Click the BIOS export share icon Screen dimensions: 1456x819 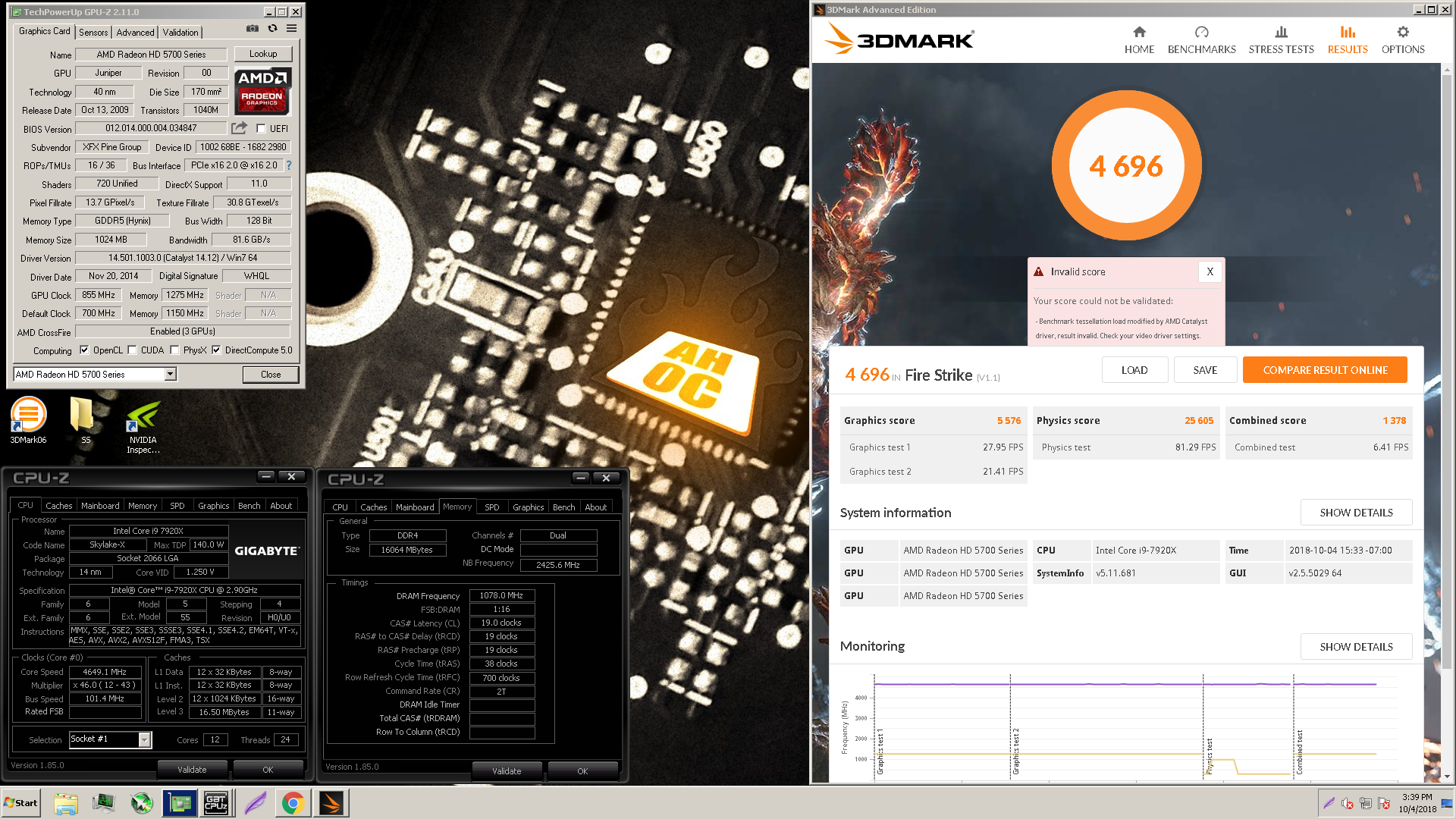coord(240,128)
